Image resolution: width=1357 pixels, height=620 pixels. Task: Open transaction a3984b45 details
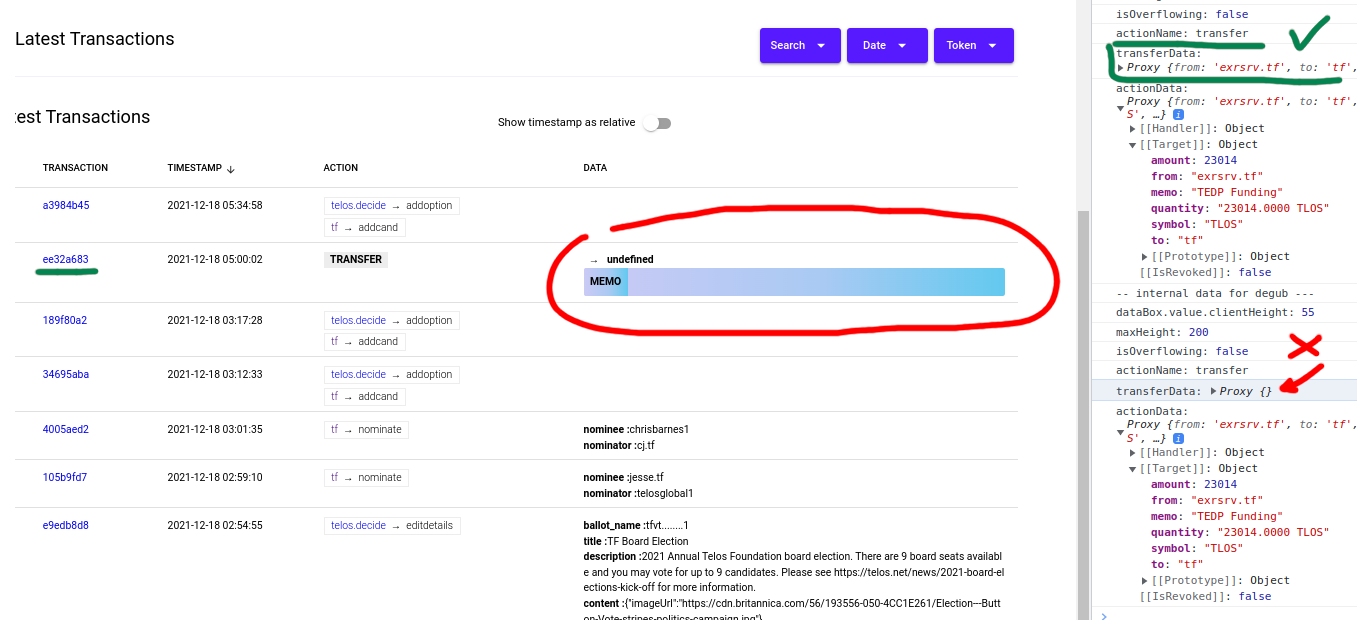65,205
